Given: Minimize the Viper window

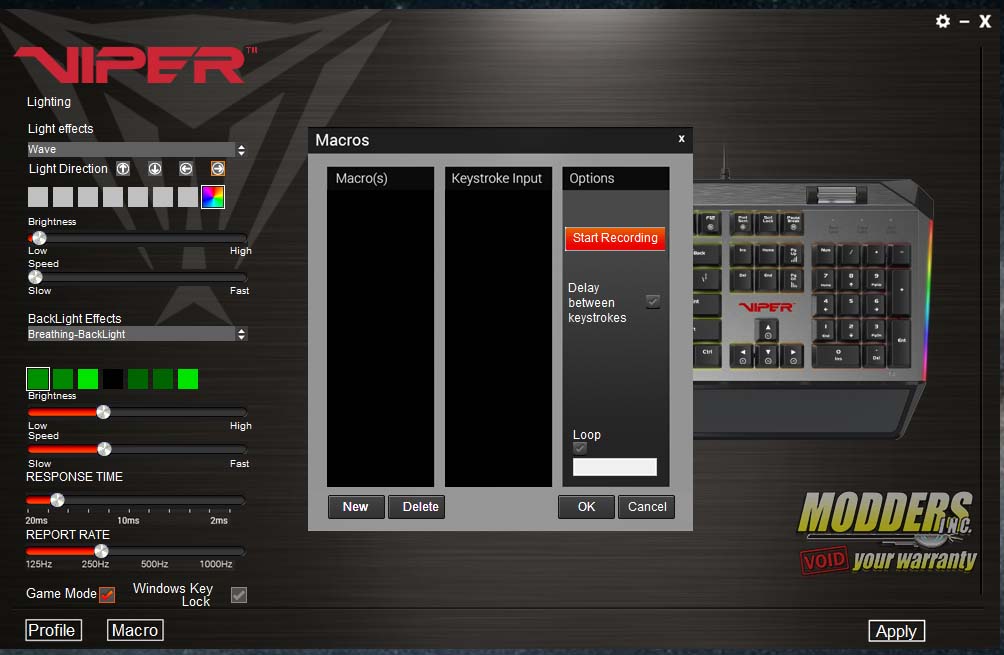Looking at the screenshot, I should tap(964, 22).
